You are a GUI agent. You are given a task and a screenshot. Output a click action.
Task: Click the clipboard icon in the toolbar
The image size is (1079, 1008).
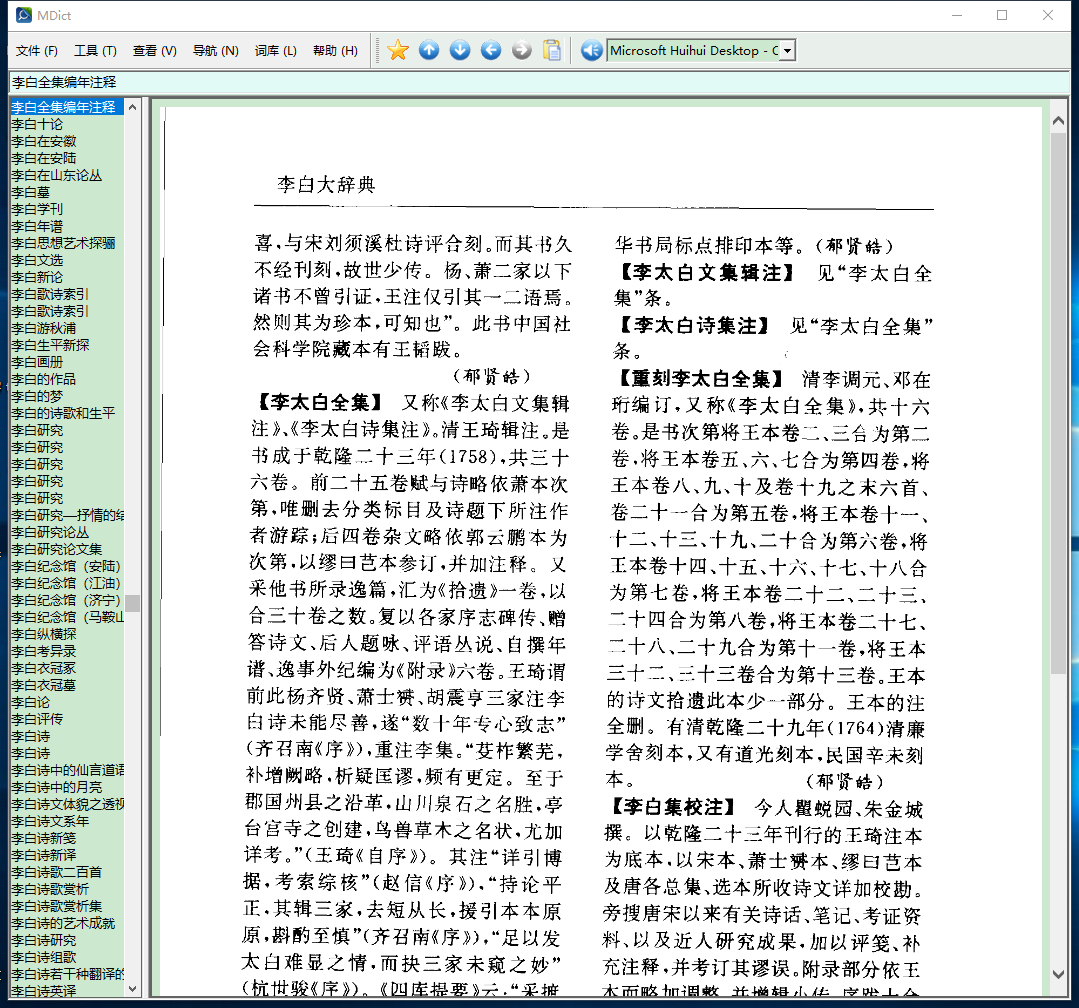coord(552,50)
